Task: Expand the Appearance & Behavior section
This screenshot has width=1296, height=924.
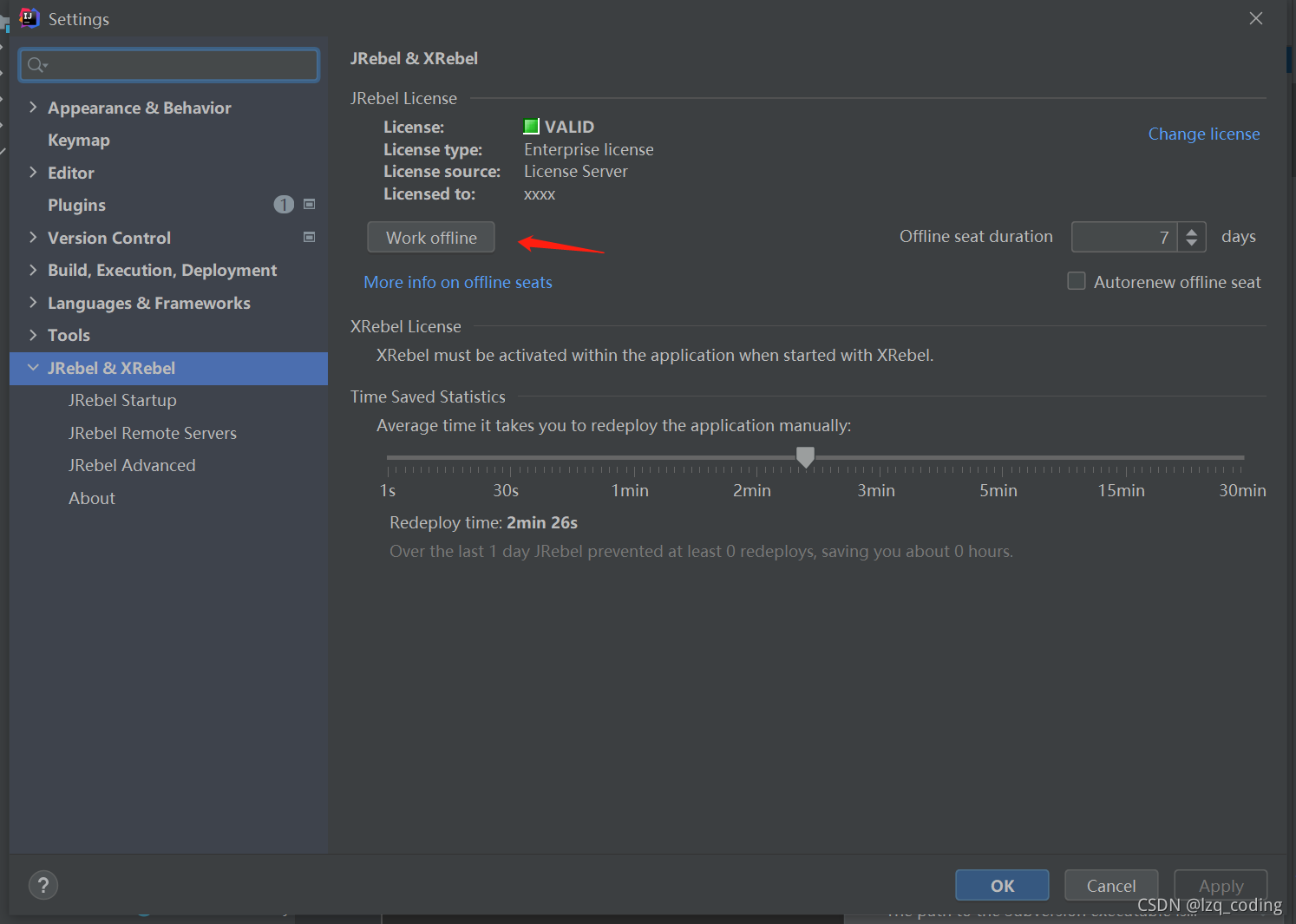Action: [x=33, y=107]
